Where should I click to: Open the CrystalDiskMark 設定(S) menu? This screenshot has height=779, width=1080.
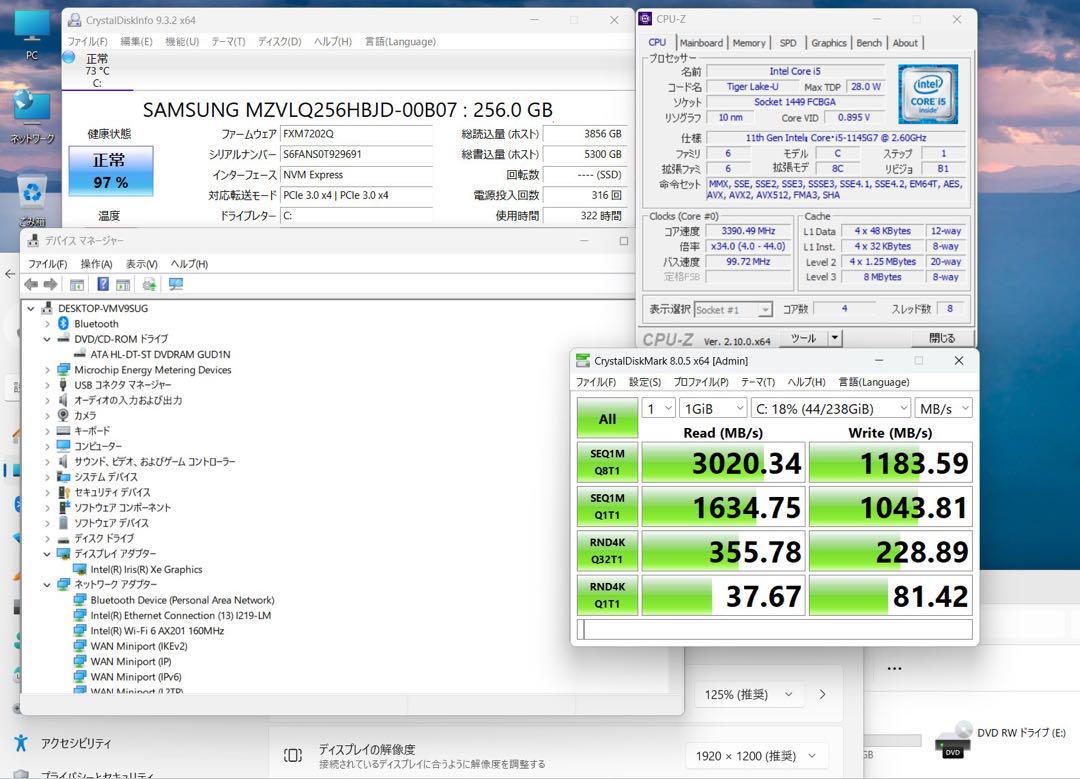645,382
